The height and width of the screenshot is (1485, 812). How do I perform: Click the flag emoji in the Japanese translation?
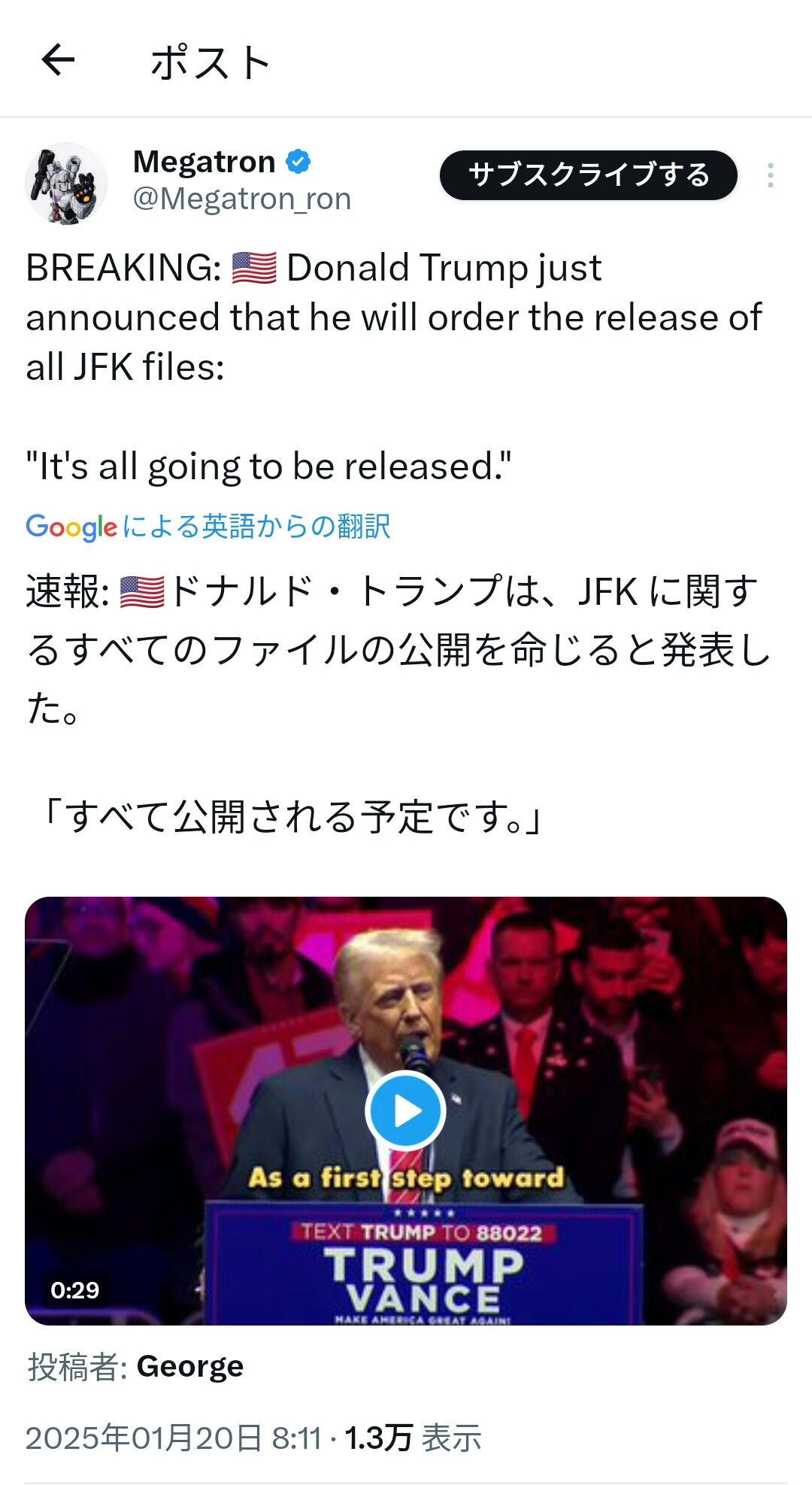[141, 591]
